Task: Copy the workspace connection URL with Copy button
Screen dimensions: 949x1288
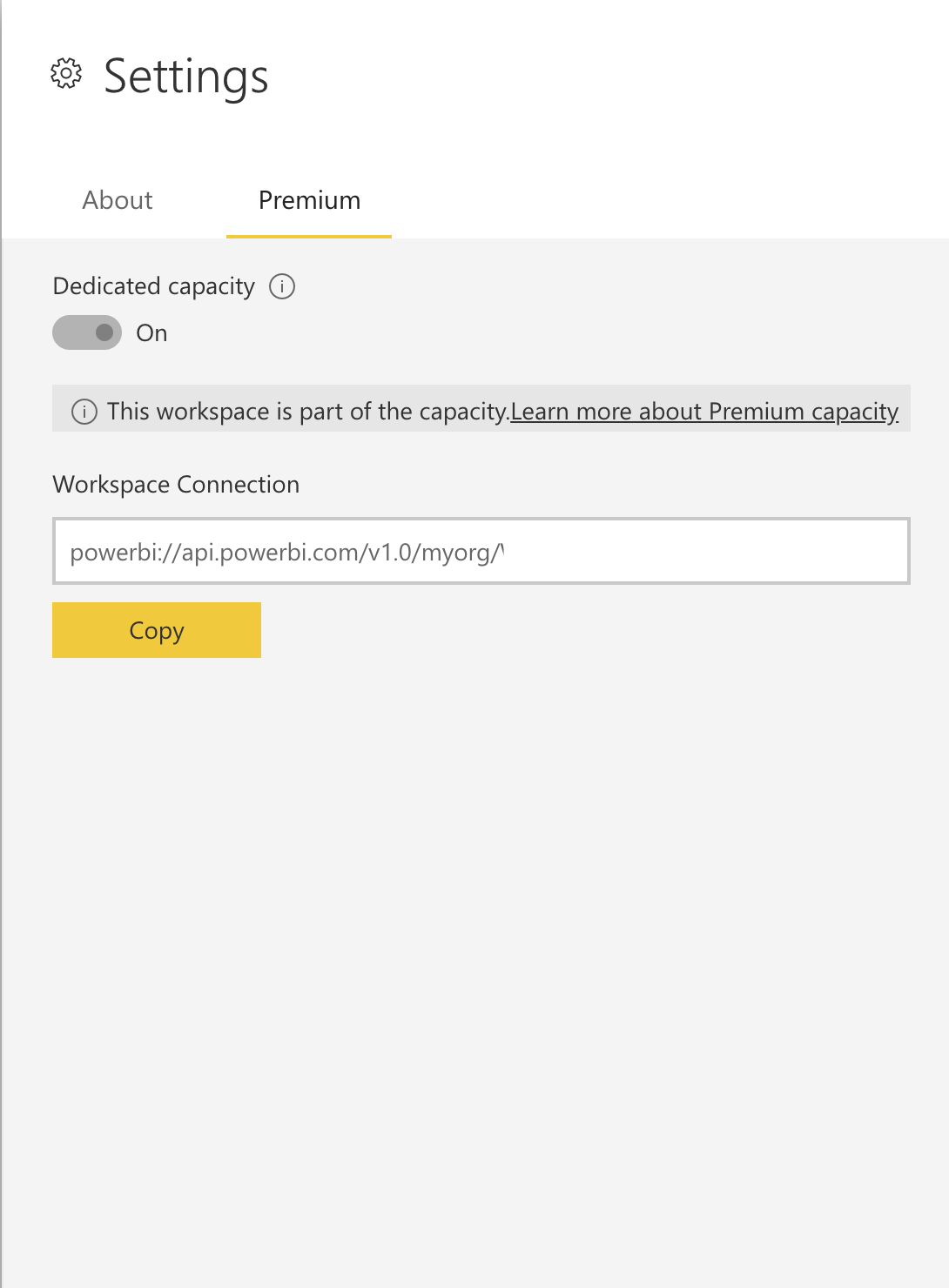Action: tap(157, 630)
